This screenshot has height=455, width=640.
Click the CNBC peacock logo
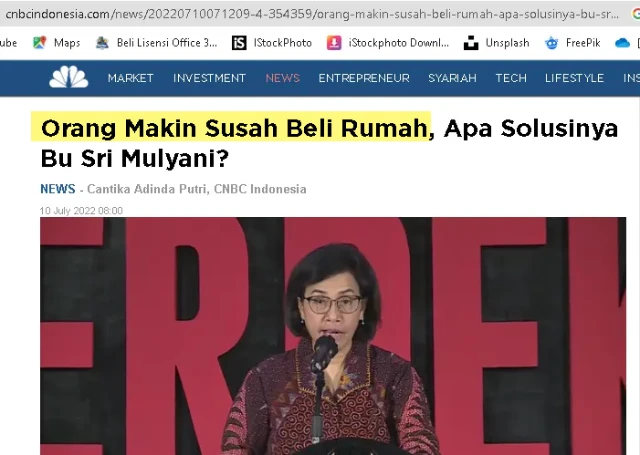[x=69, y=78]
